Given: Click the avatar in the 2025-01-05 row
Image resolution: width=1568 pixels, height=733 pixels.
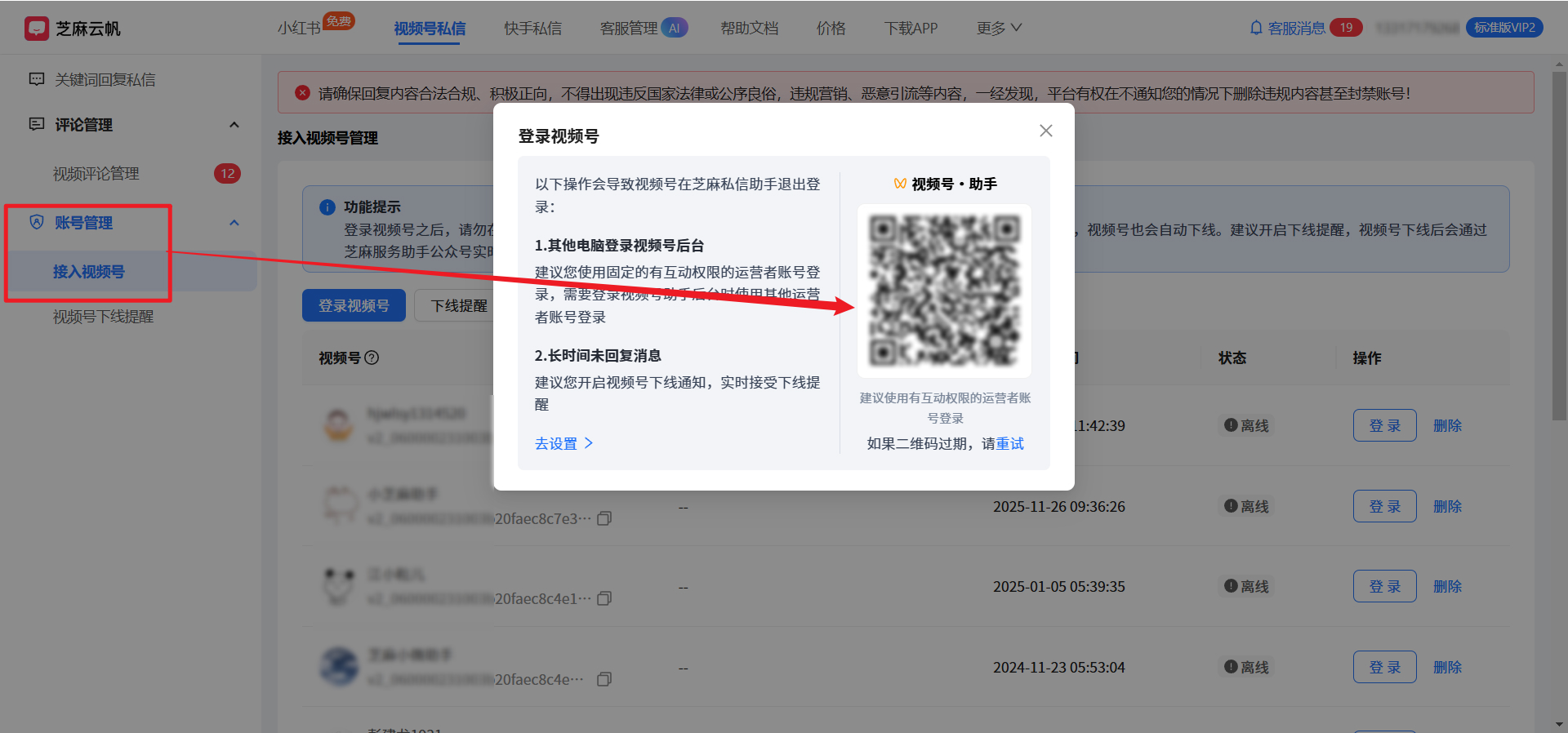Looking at the screenshot, I should [338, 586].
